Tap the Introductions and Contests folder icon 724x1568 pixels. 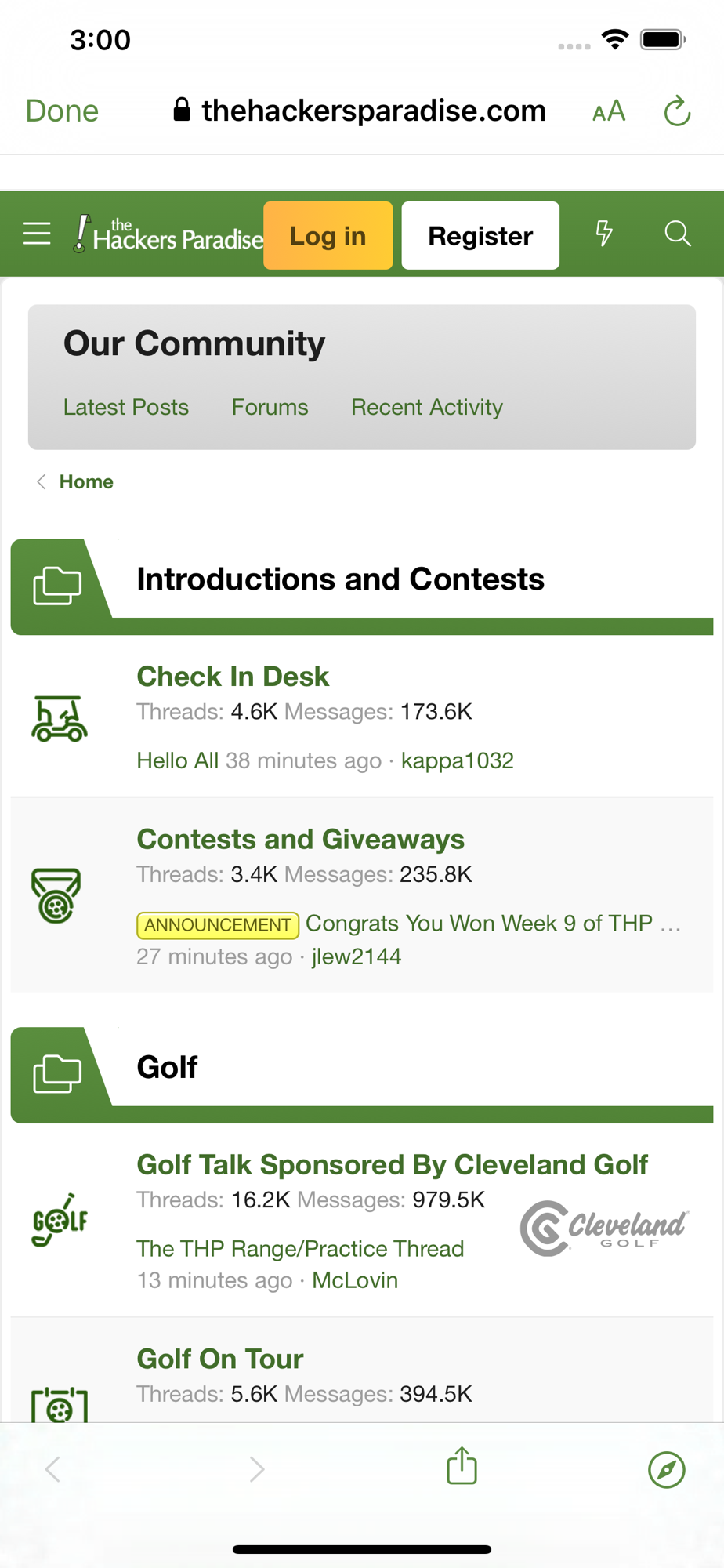point(57,586)
